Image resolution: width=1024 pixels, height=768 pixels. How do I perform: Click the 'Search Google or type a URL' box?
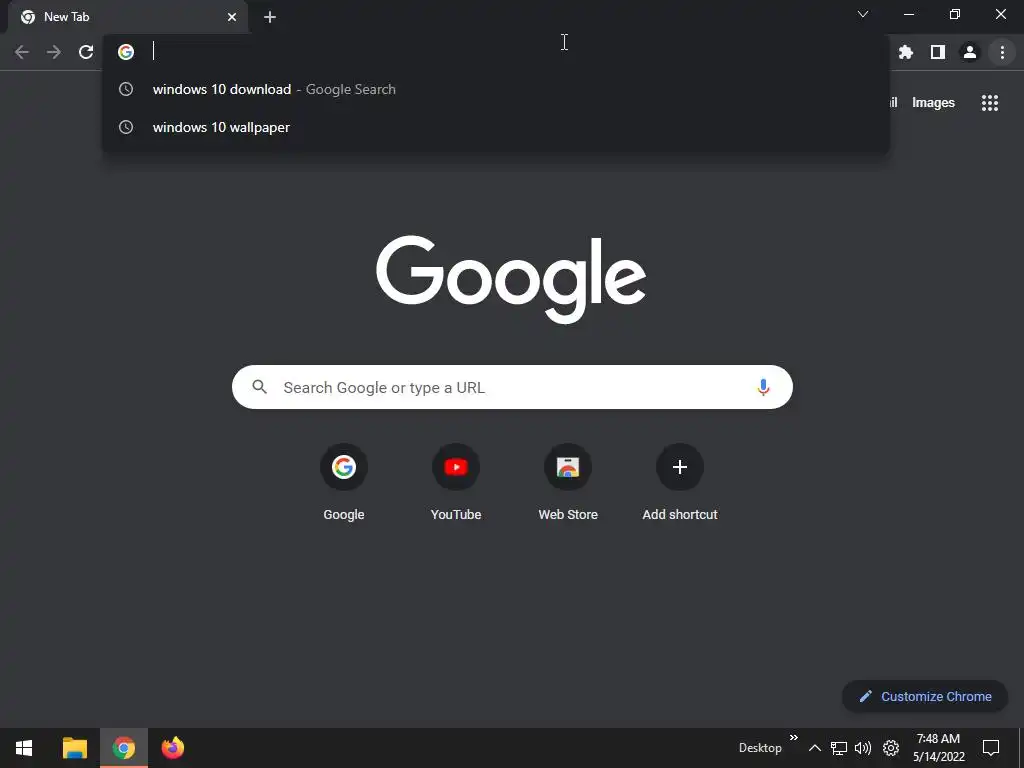[x=512, y=387]
